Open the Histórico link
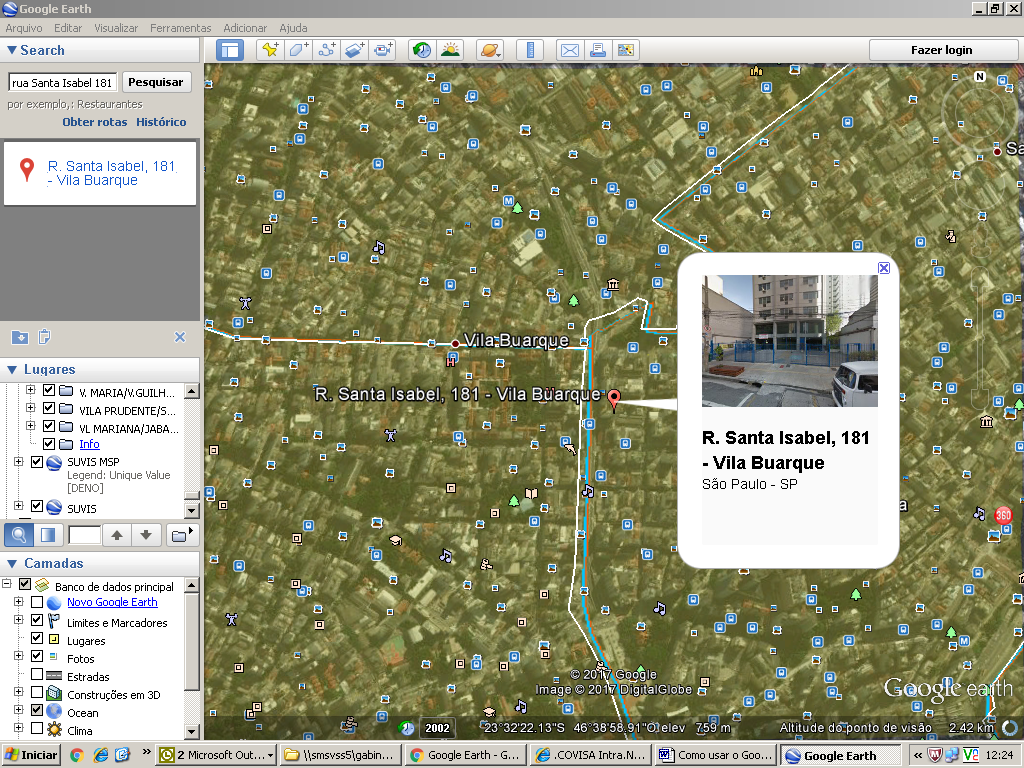The height and width of the screenshot is (768, 1024). [161, 122]
